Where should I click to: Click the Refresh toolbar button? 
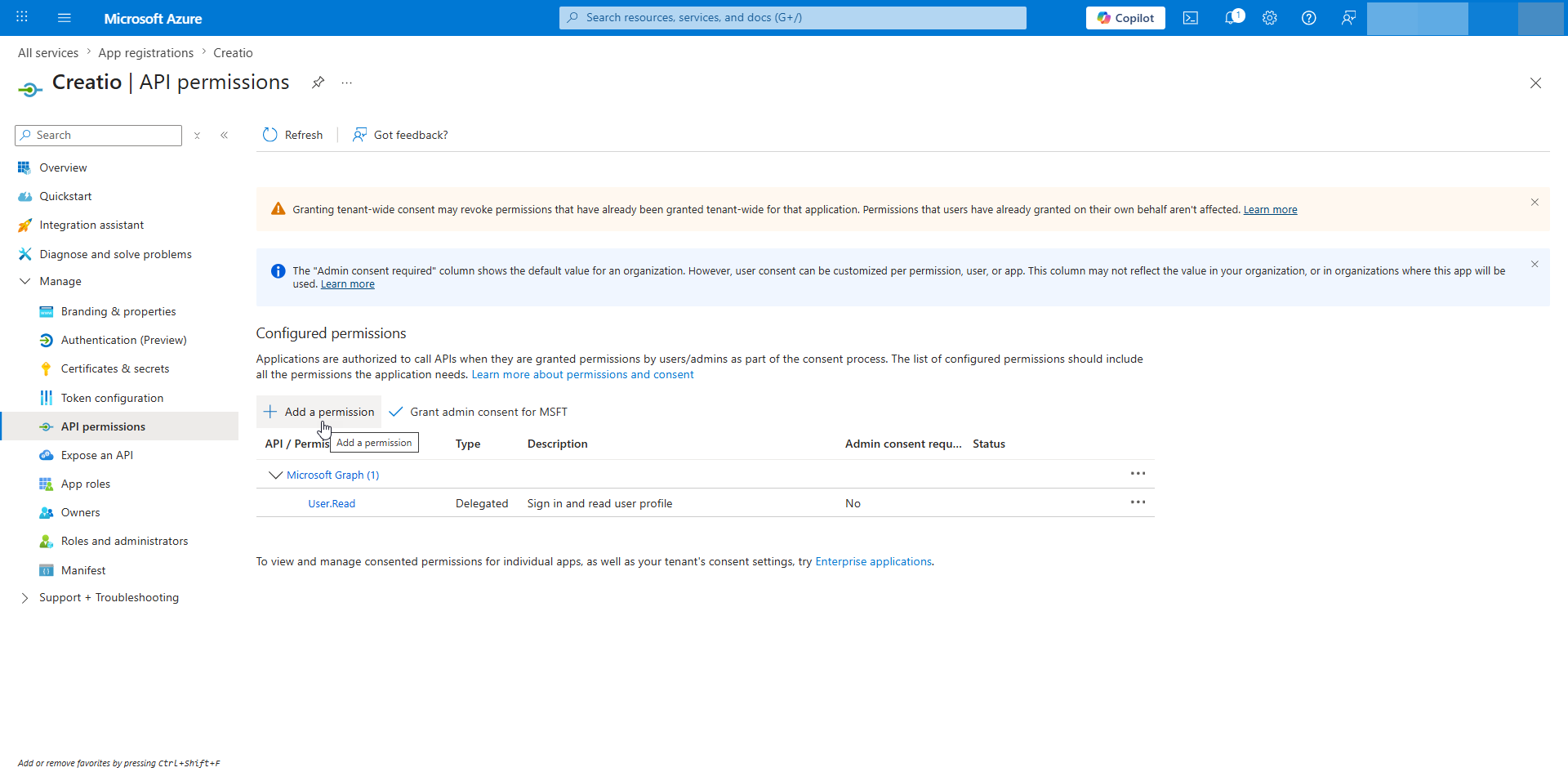(292, 135)
